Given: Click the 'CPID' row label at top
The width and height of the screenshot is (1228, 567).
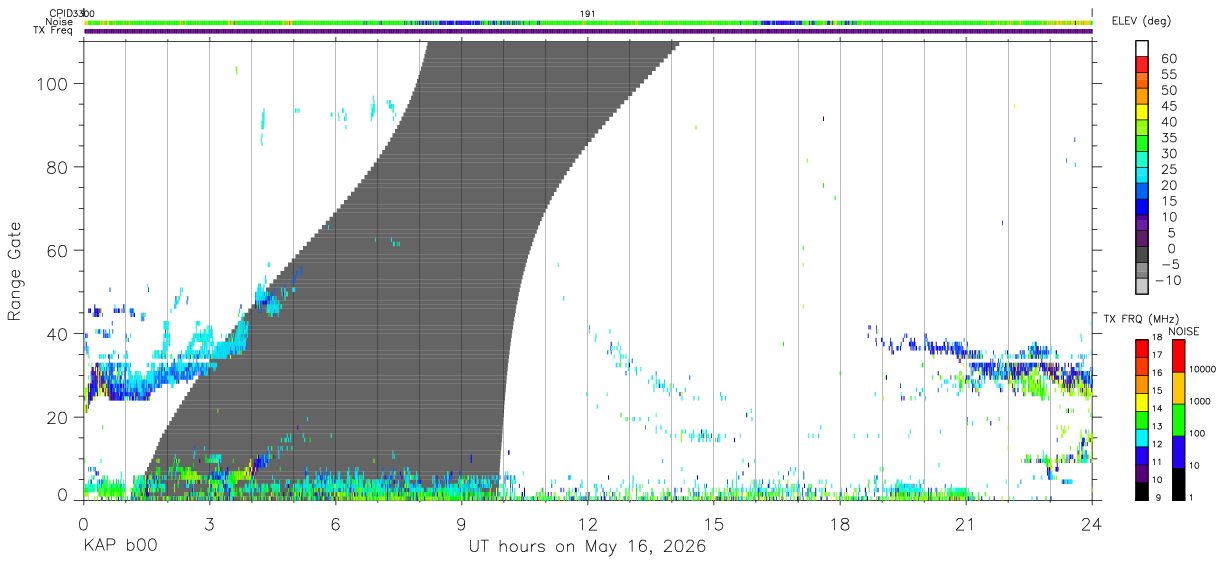Looking at the screenshot, I should coord(60,13).
